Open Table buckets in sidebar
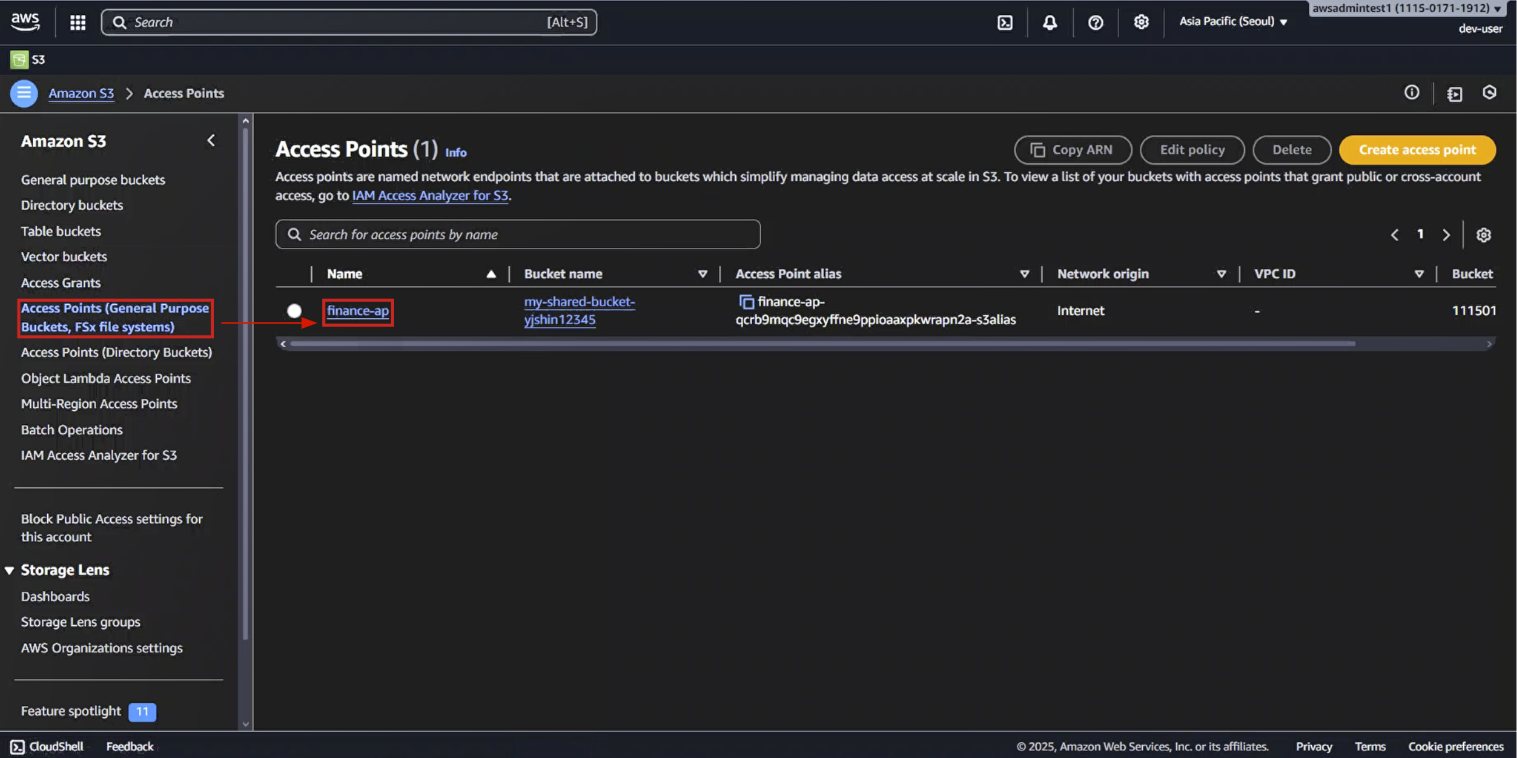The image size is (1517, 758). point(61,231)
